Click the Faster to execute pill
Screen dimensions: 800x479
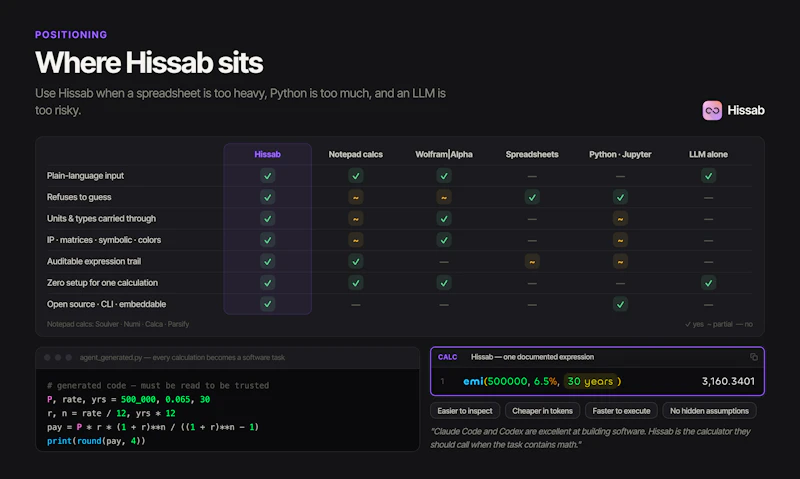[x=621, y=411]
